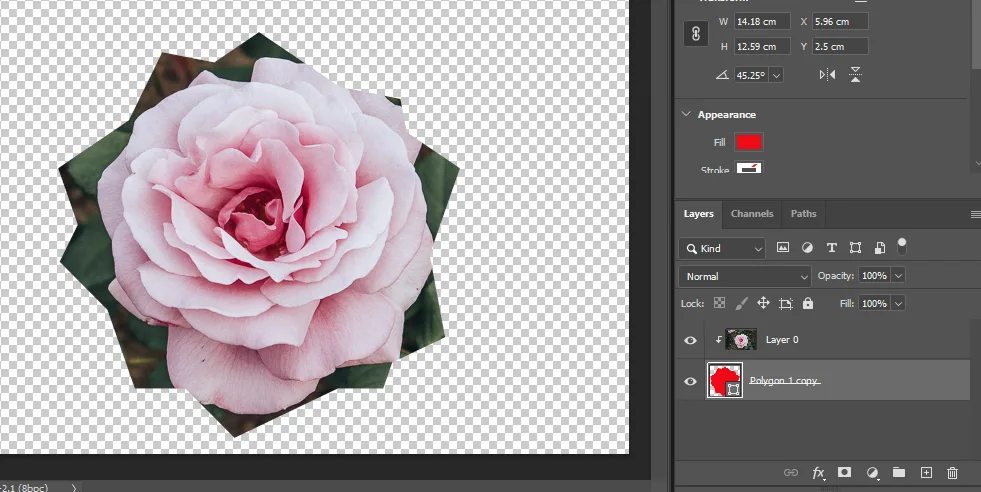This screenshot has height=492, width=981.
Task: Switch to the Paths tab
Action: tap(803, 213)
